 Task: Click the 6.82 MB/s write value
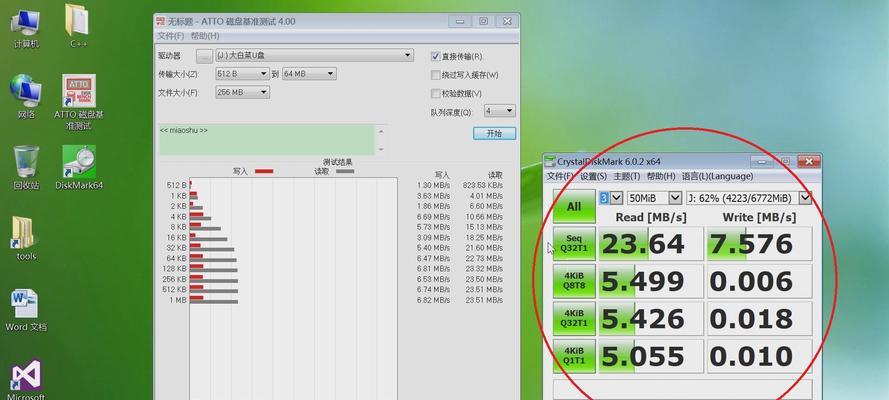tap(433, 300)
